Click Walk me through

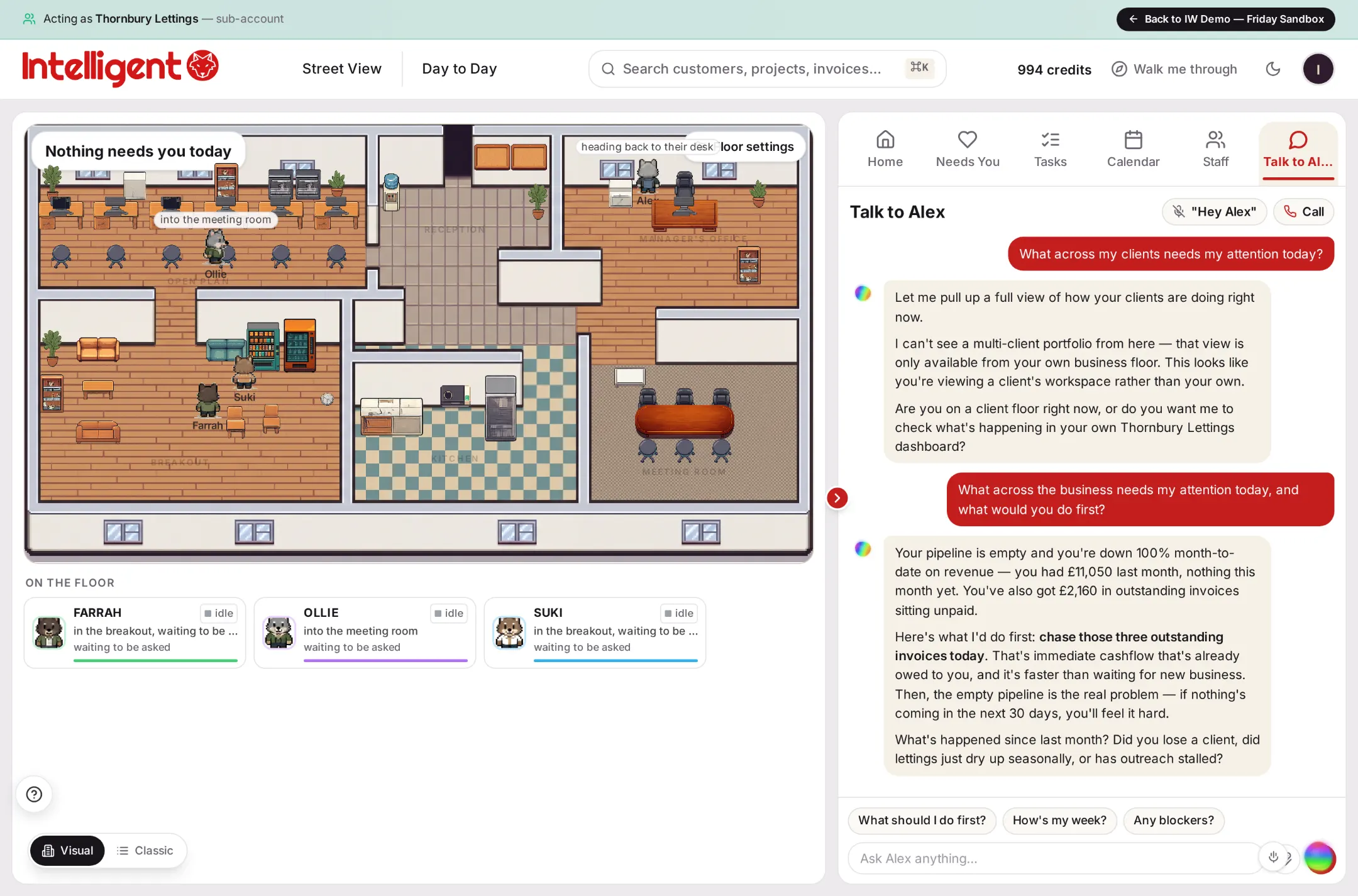point(1174,69)
